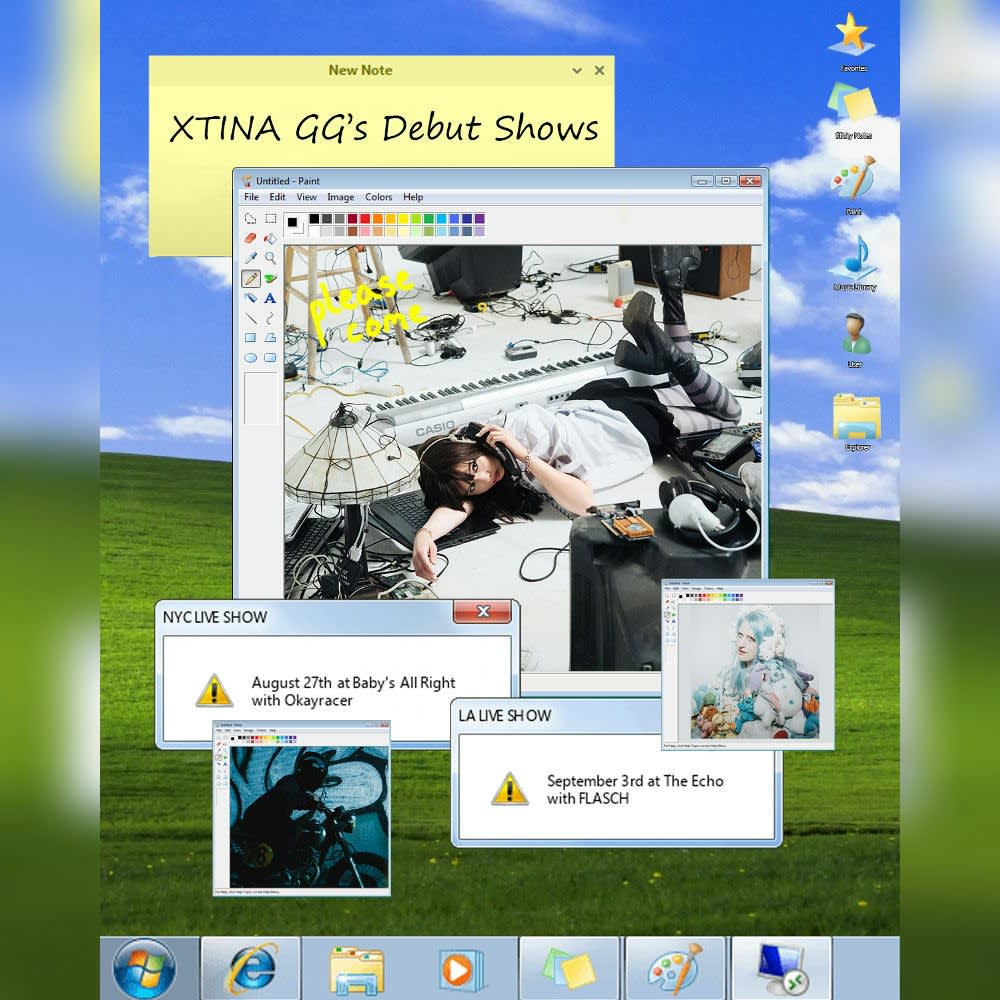The image size is (1000, 1000).
Task: Click the NYC LIVE SHOW warning icon
Action: click(x=214, y=691)
